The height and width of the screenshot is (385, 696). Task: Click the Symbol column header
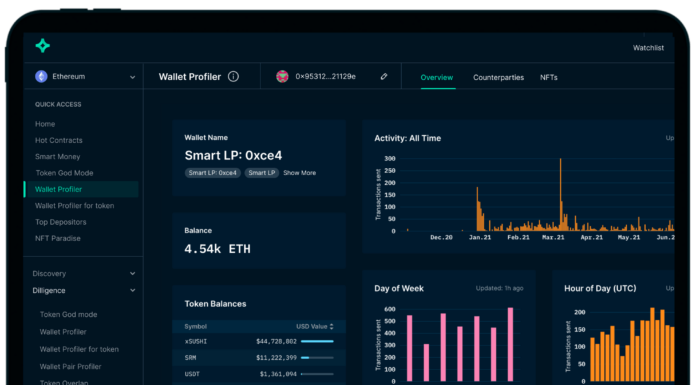pos(196,326)
